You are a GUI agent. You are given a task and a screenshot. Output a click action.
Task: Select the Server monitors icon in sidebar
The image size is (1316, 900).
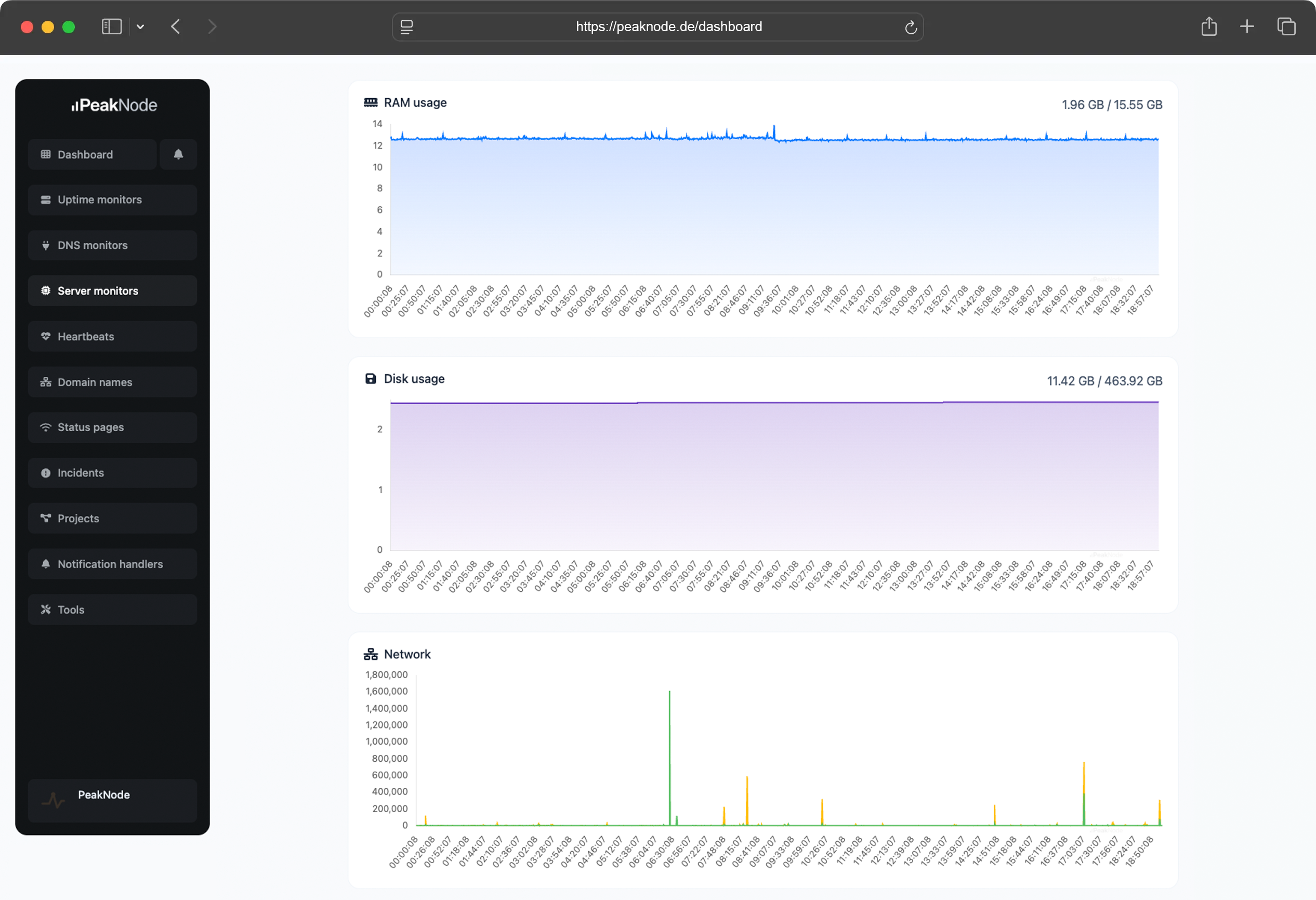pos(46,290)
